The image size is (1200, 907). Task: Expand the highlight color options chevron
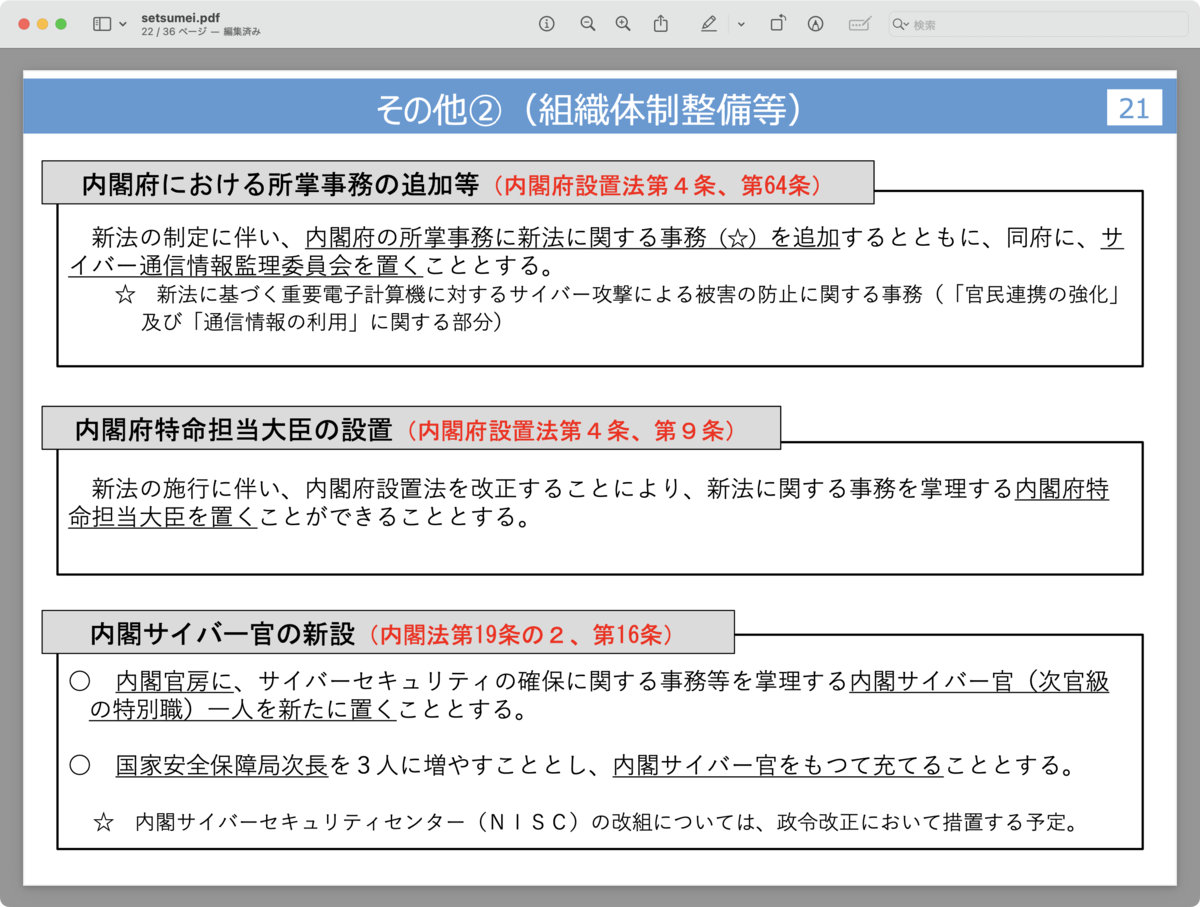(x=741, y=24)
